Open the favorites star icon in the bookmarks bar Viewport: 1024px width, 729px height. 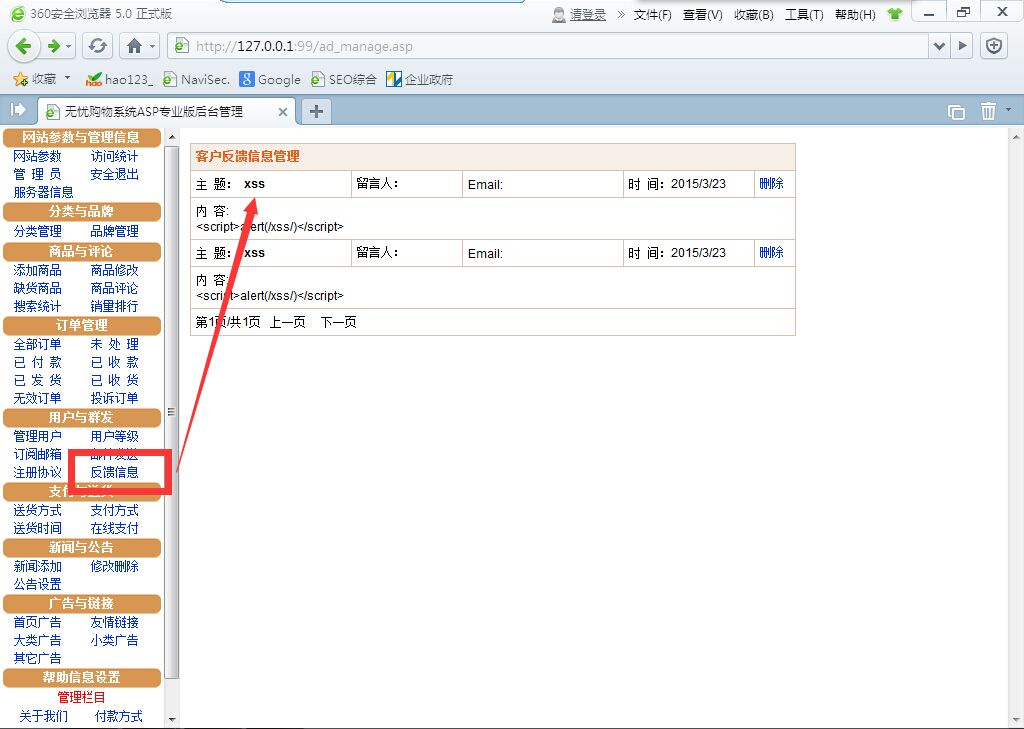click(x=20, y=80)
